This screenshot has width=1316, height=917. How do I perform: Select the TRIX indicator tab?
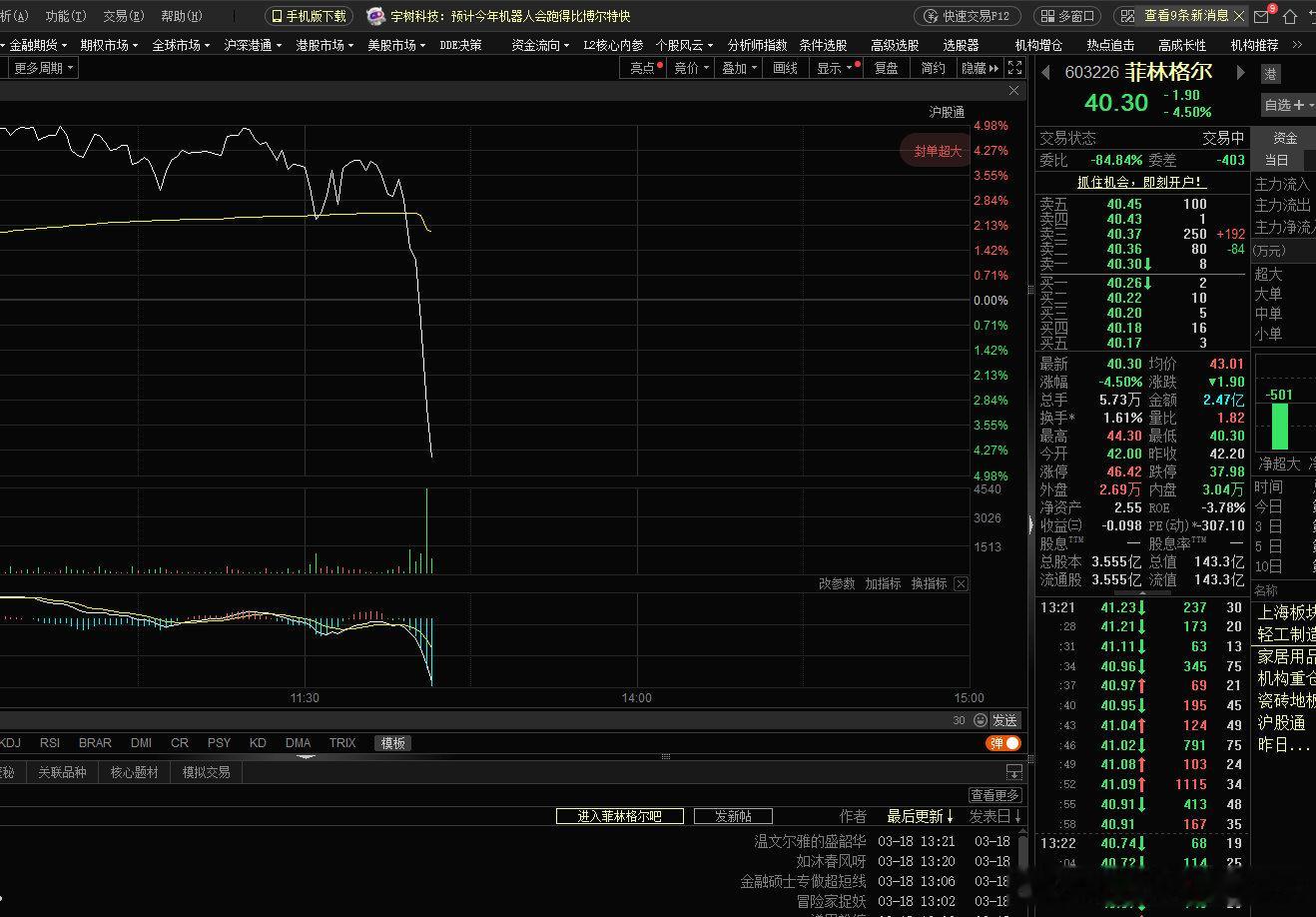pyautogui.click(x=342, y=743)
